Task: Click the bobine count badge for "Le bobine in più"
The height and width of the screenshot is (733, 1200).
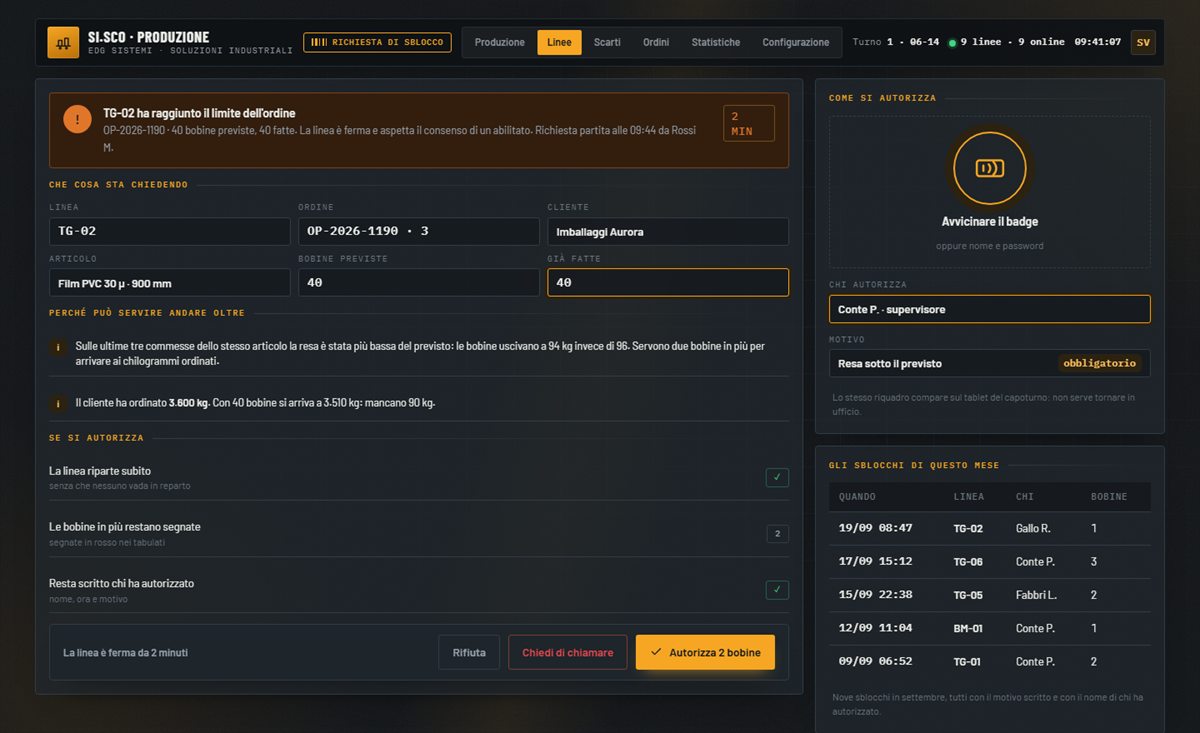Action: pyautogui.click(x=777, y=534)
